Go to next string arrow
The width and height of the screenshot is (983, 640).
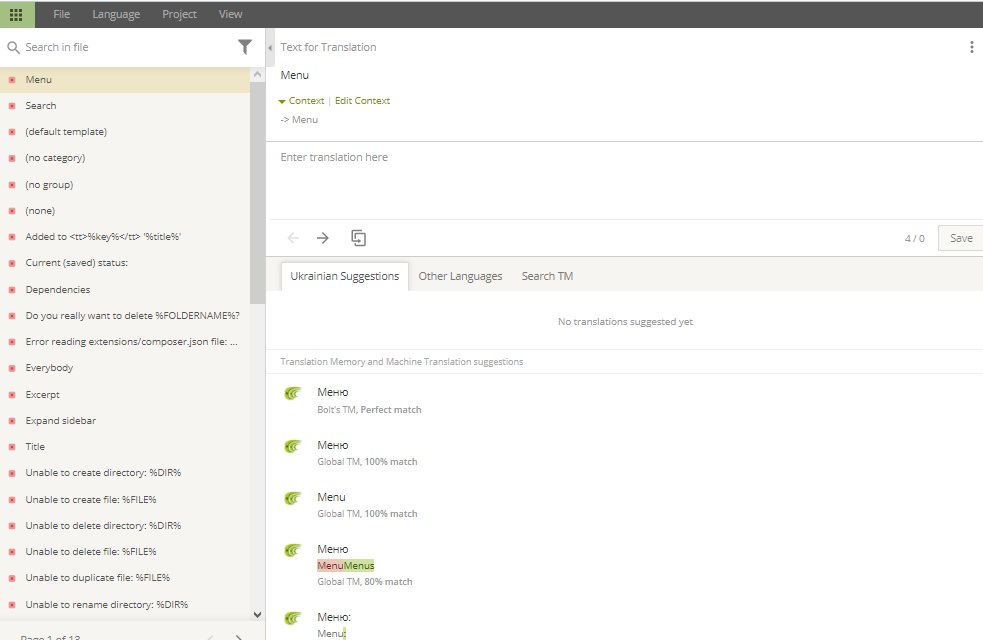click(x=323, y=238)
